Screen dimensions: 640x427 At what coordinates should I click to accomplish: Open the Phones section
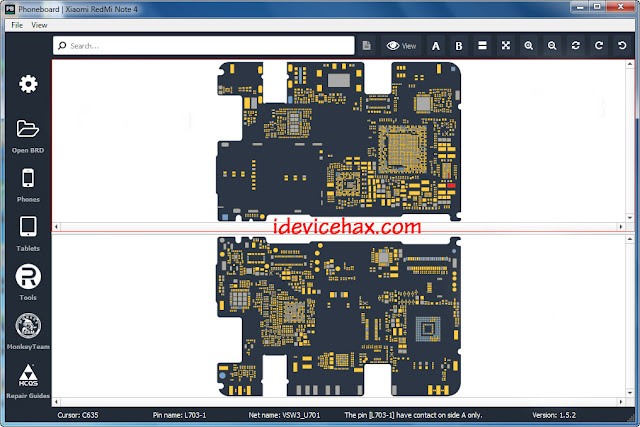[28, 178]
